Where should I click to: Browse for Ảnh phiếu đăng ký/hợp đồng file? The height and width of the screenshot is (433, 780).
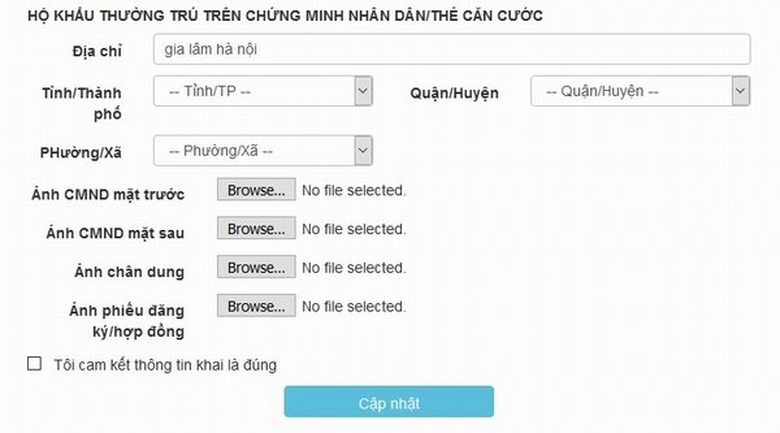pos(256,306)
